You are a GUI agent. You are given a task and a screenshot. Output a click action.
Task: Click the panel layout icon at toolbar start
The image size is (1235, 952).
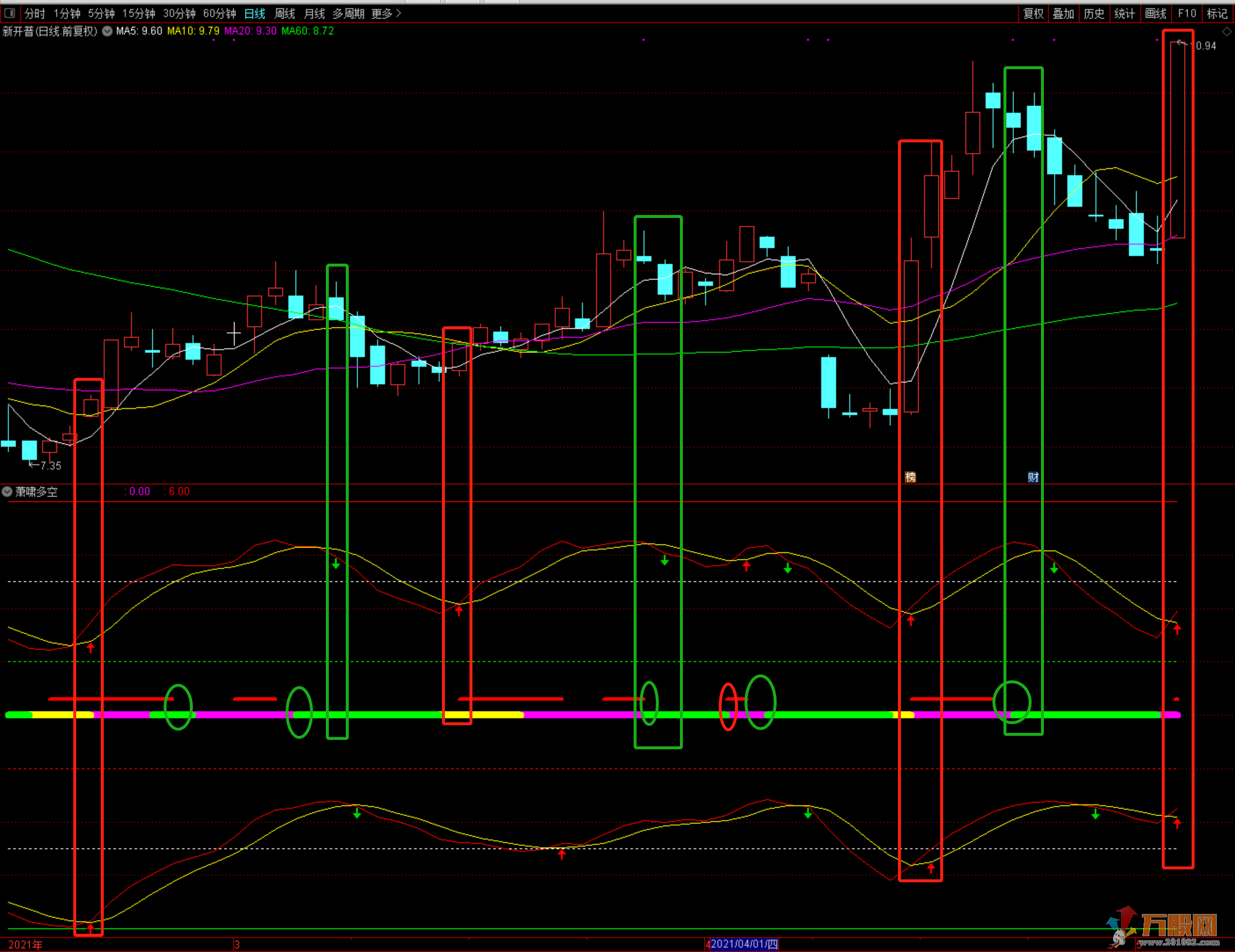[10, 13]
